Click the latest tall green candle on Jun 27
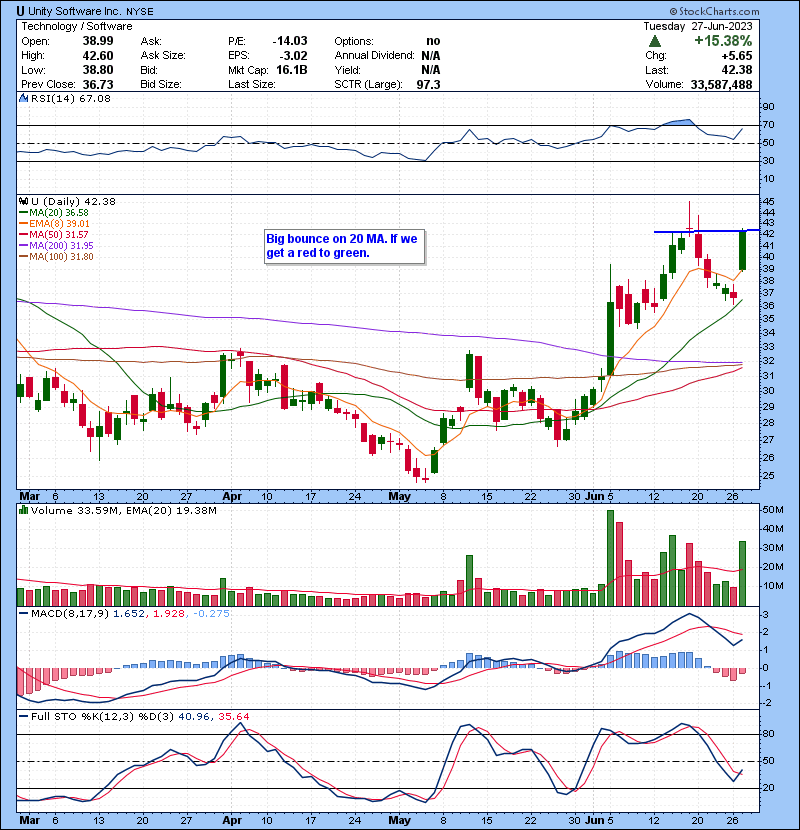The image size is (800, 830). click(x=743, y=250)
